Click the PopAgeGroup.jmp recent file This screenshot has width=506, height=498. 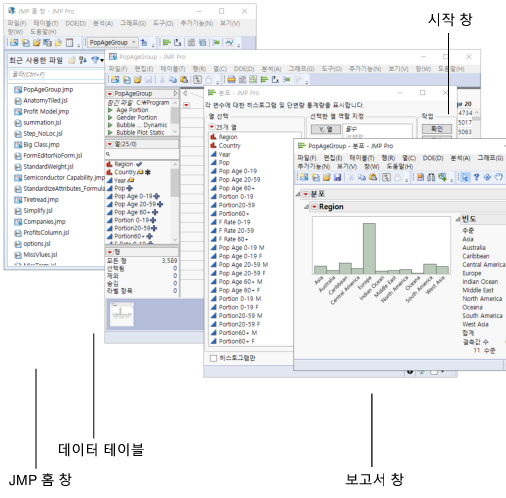pyautogui.click(x=48, y=89)
